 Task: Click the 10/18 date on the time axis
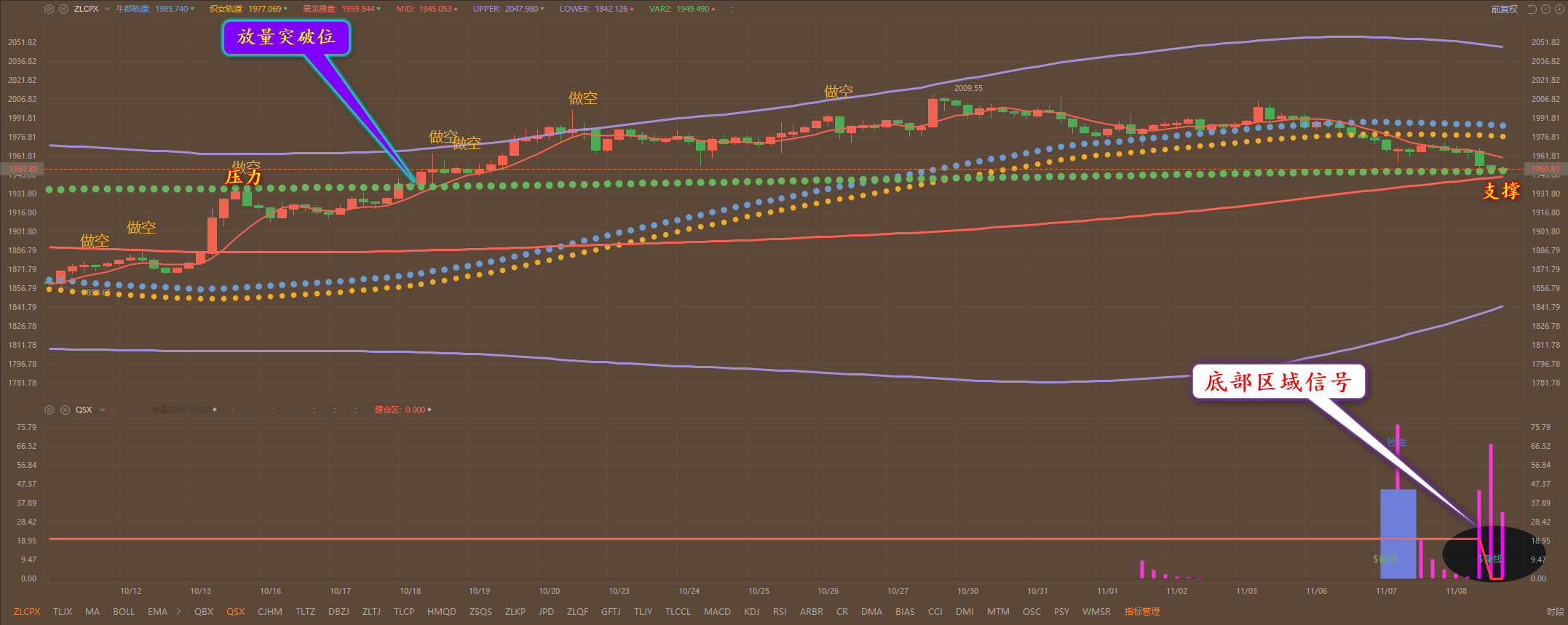pyautogui.click(x=410, y=591)
